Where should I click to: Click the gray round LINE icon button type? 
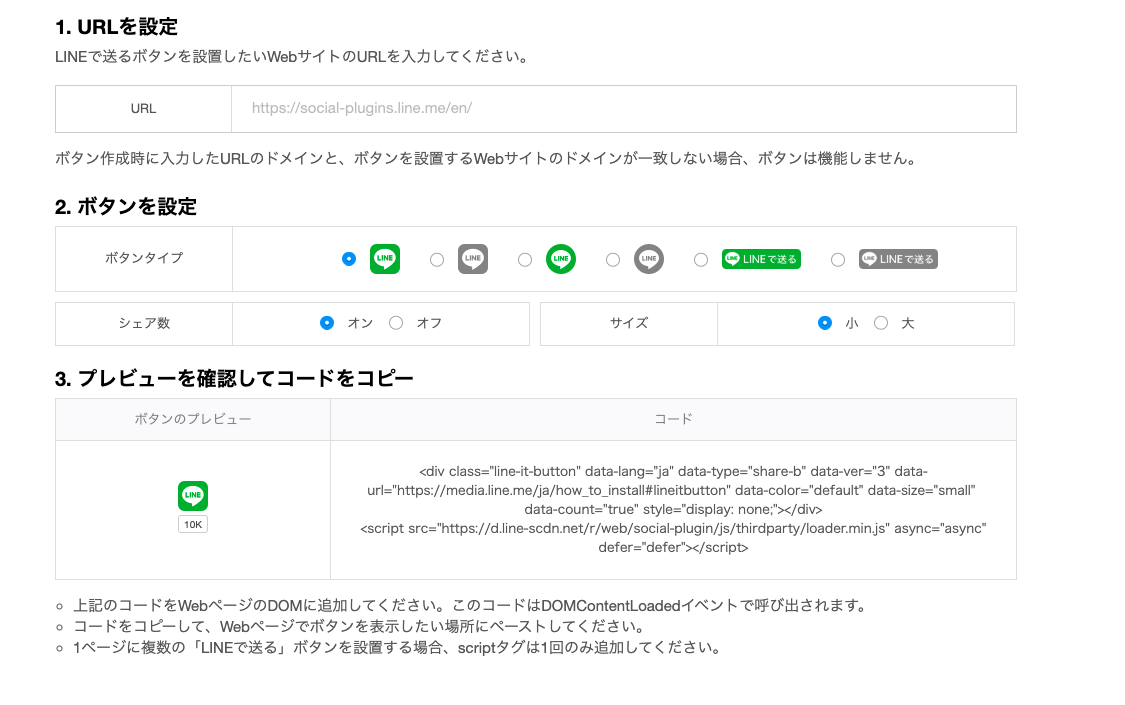(x=649, y=259)
